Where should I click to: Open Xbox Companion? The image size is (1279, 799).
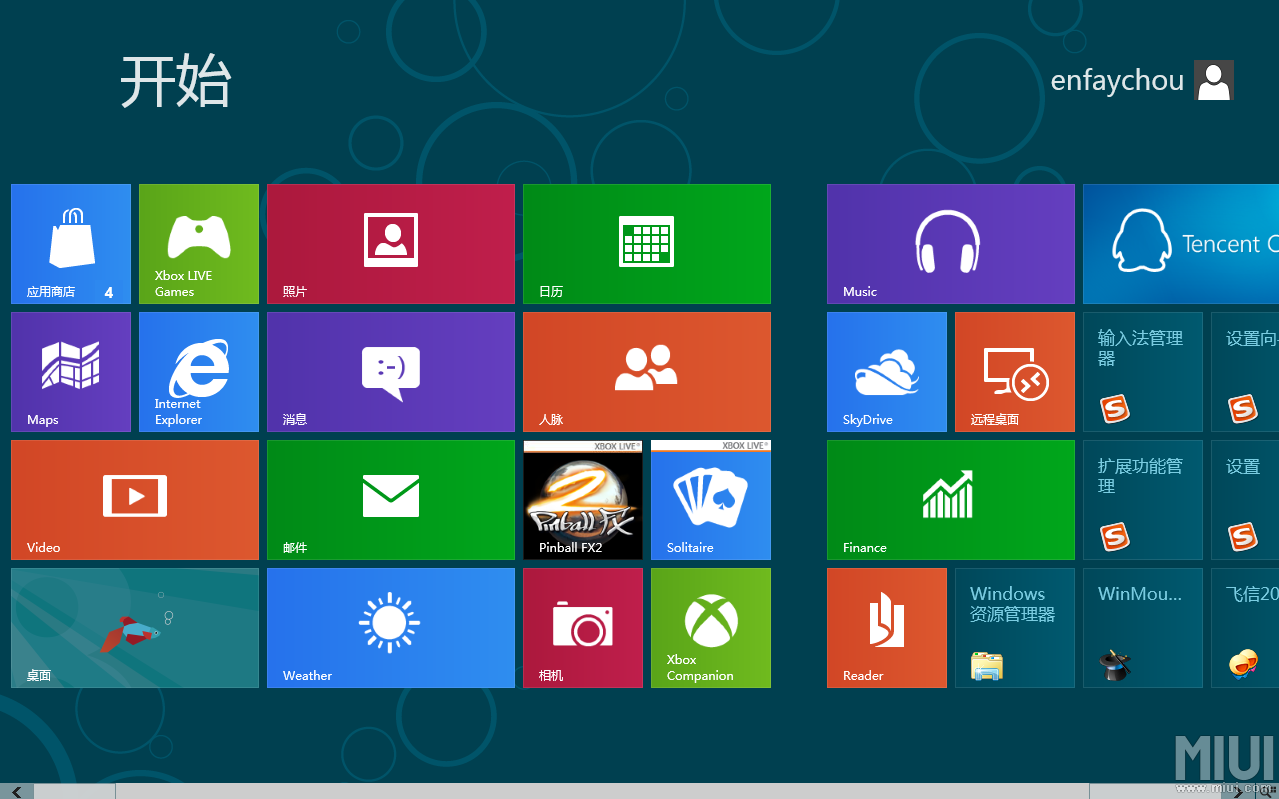[x=710, y=627]
